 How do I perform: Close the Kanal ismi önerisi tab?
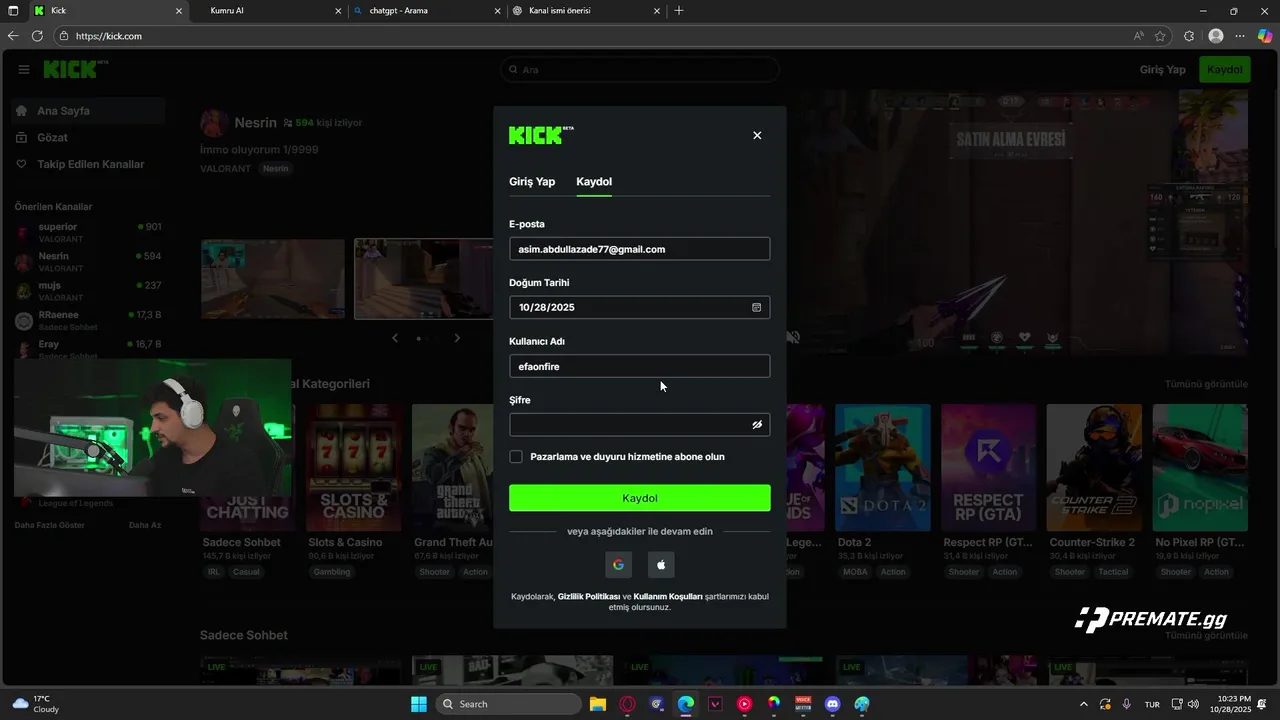(657, 11)
